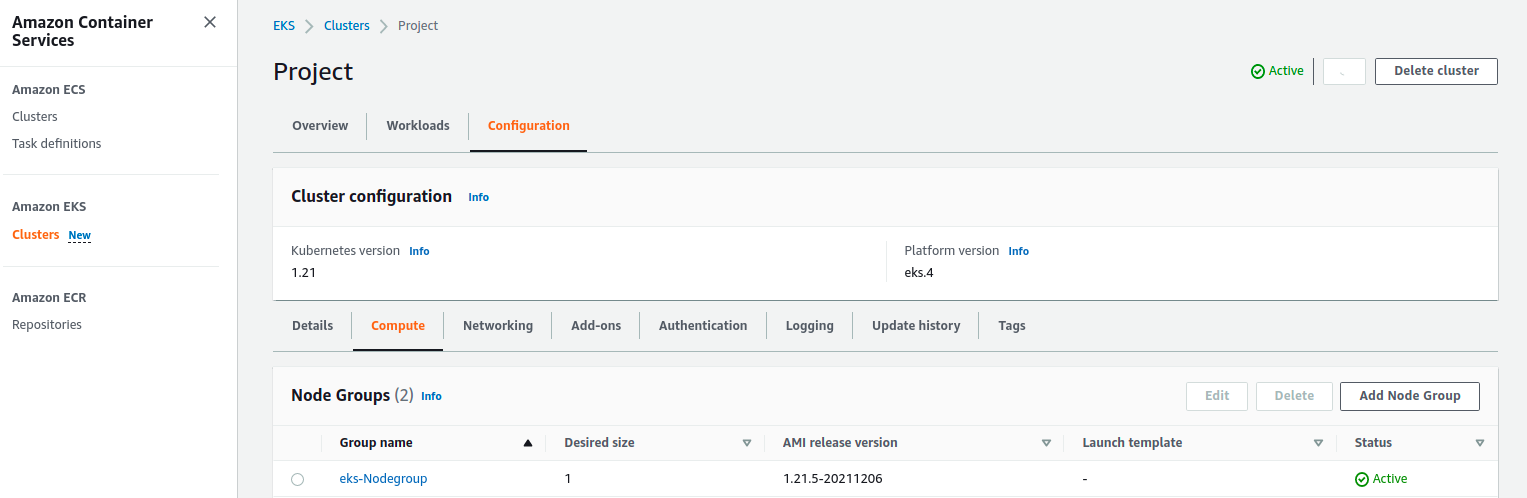Click the breadcrumb chevron after Clusters
The width and height of the screenshot is (1527, 498).
[384, 26]
